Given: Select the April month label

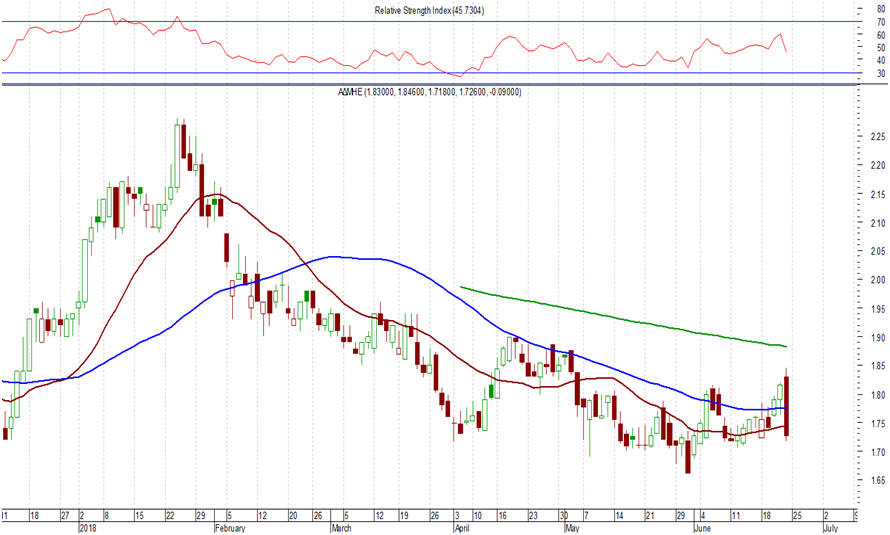Looking at the screenshot, I should pos(461,528).
